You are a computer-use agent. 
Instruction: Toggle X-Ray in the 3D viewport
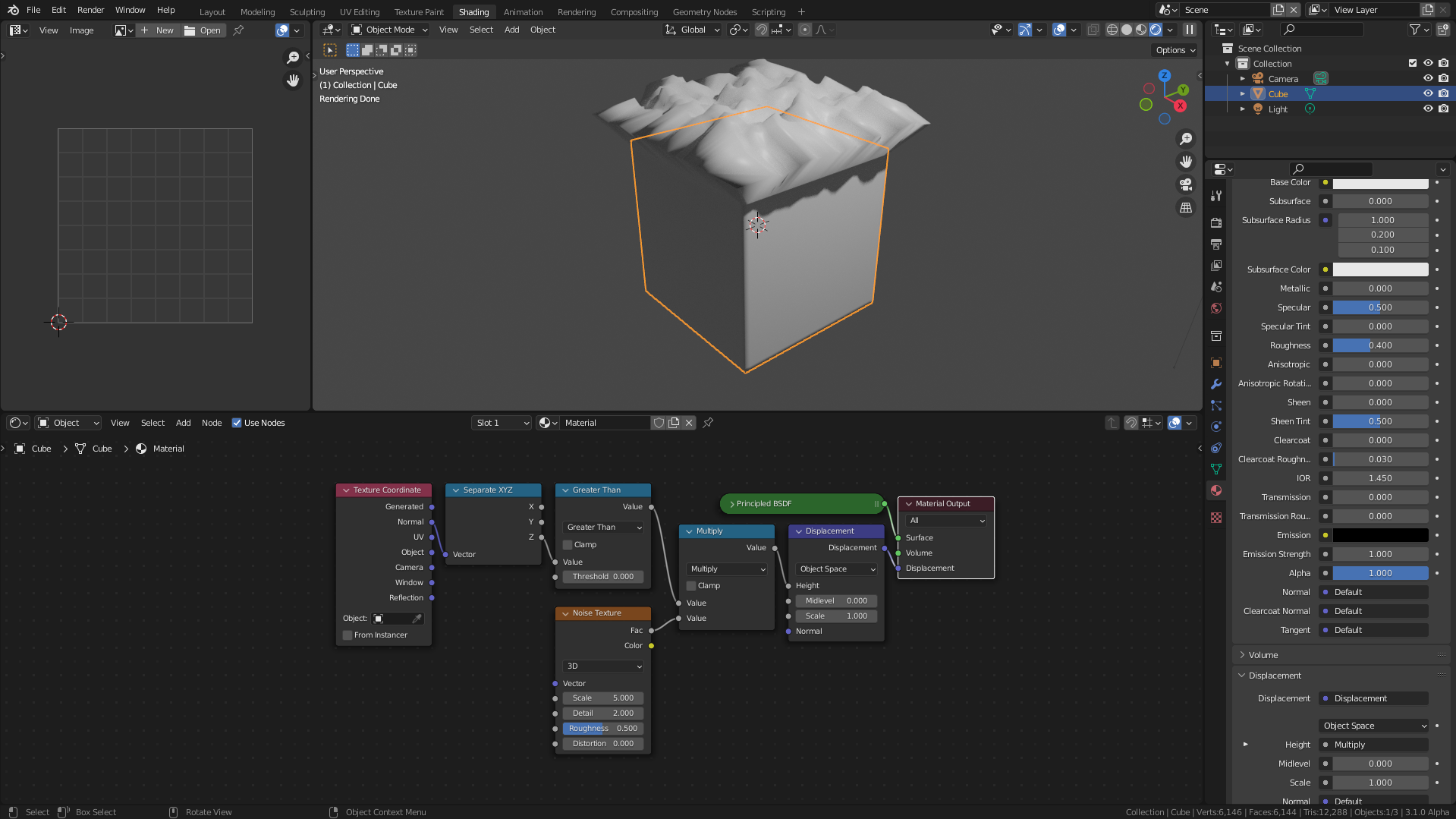[1093, 30]
